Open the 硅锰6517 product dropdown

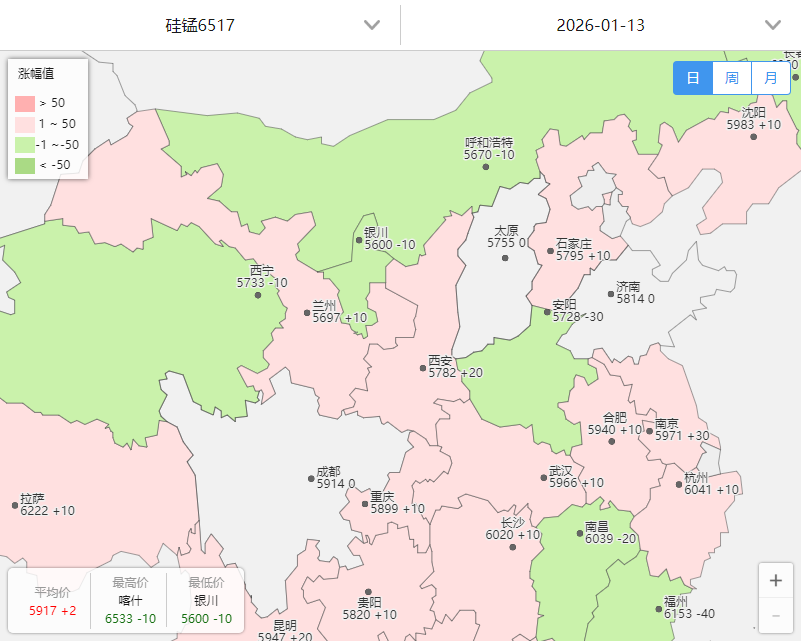pos(200,25)
